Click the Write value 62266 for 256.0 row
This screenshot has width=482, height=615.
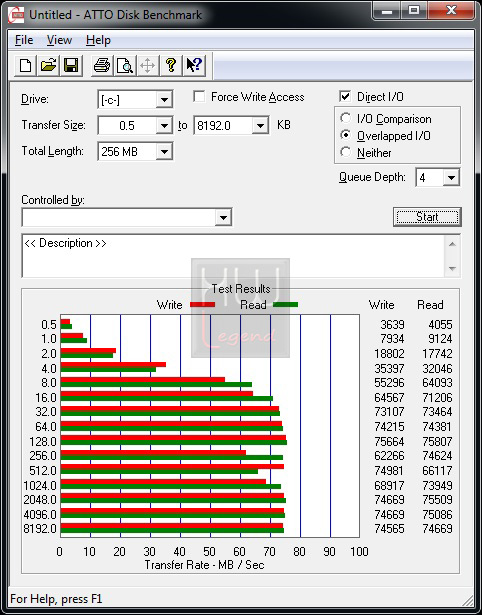(x=389, y=456)
